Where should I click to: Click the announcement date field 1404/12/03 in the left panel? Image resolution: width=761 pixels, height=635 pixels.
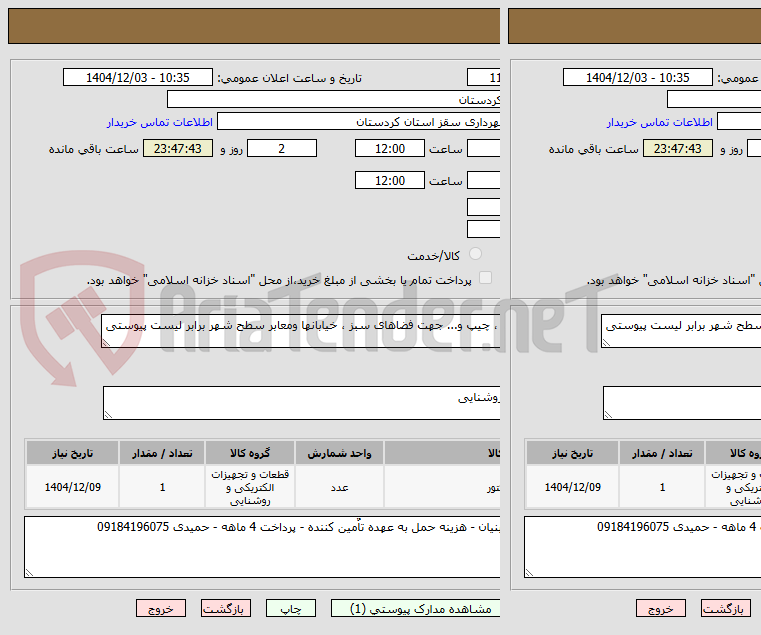pyautogui.click(x=138, y=77)
